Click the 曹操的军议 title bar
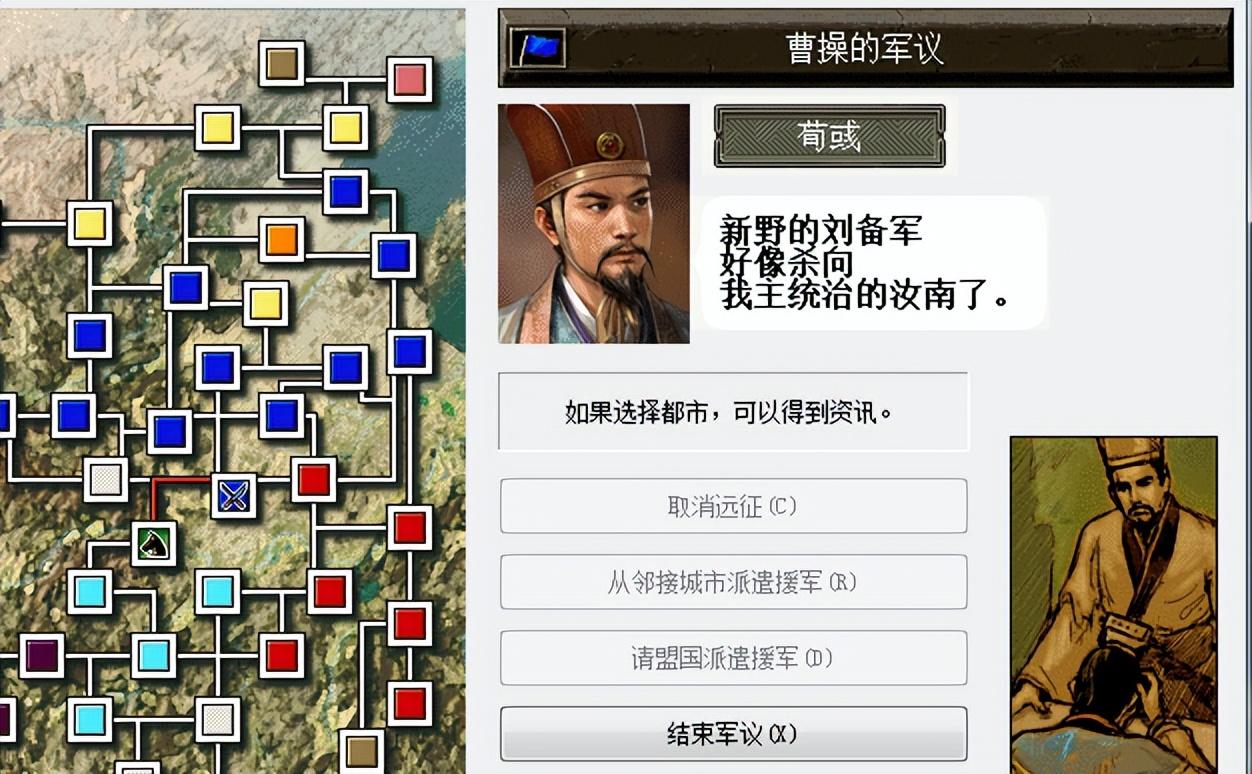1252x774 pixels. (x=865, y=48)
